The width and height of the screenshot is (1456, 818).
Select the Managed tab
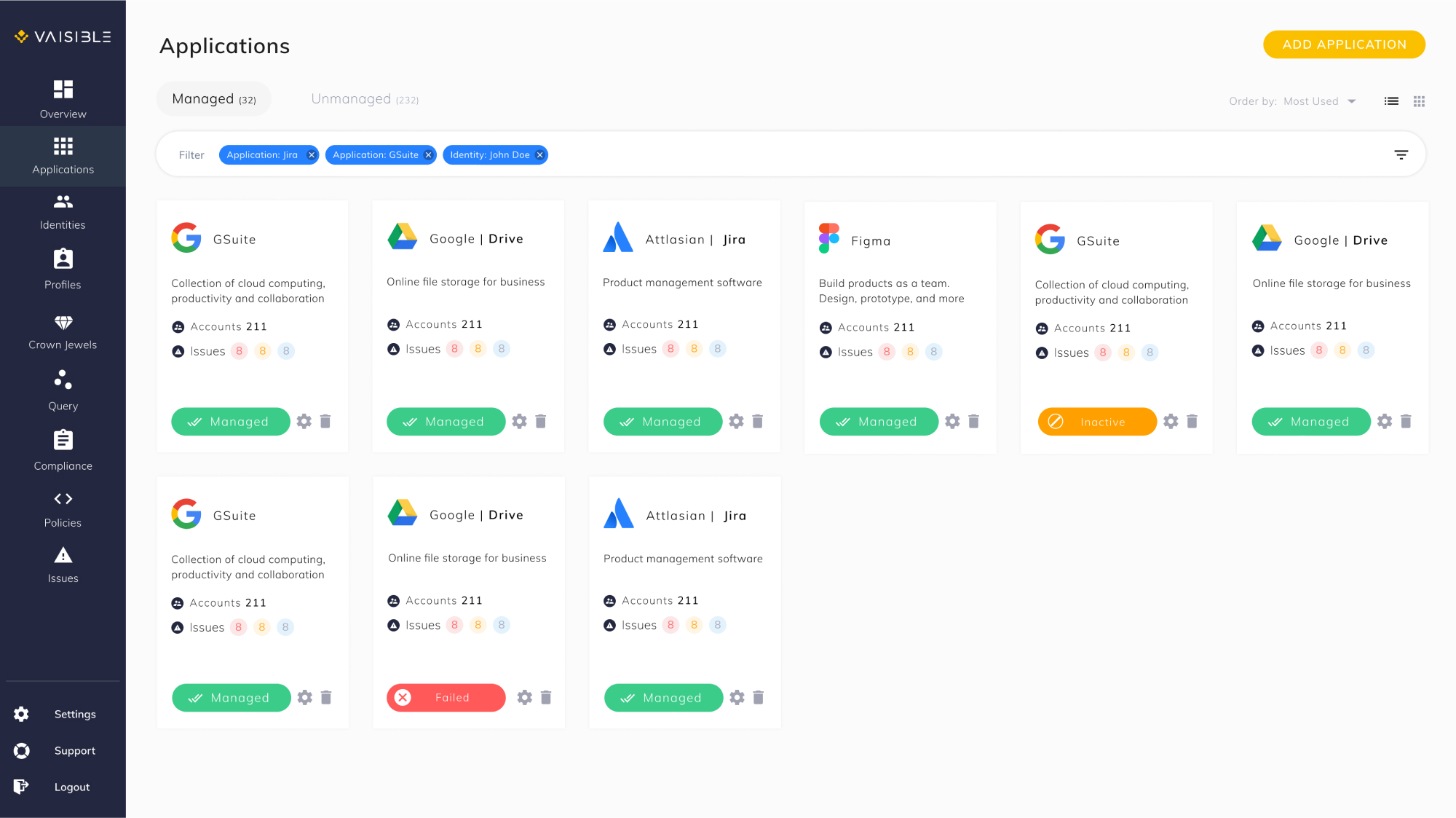213,99
